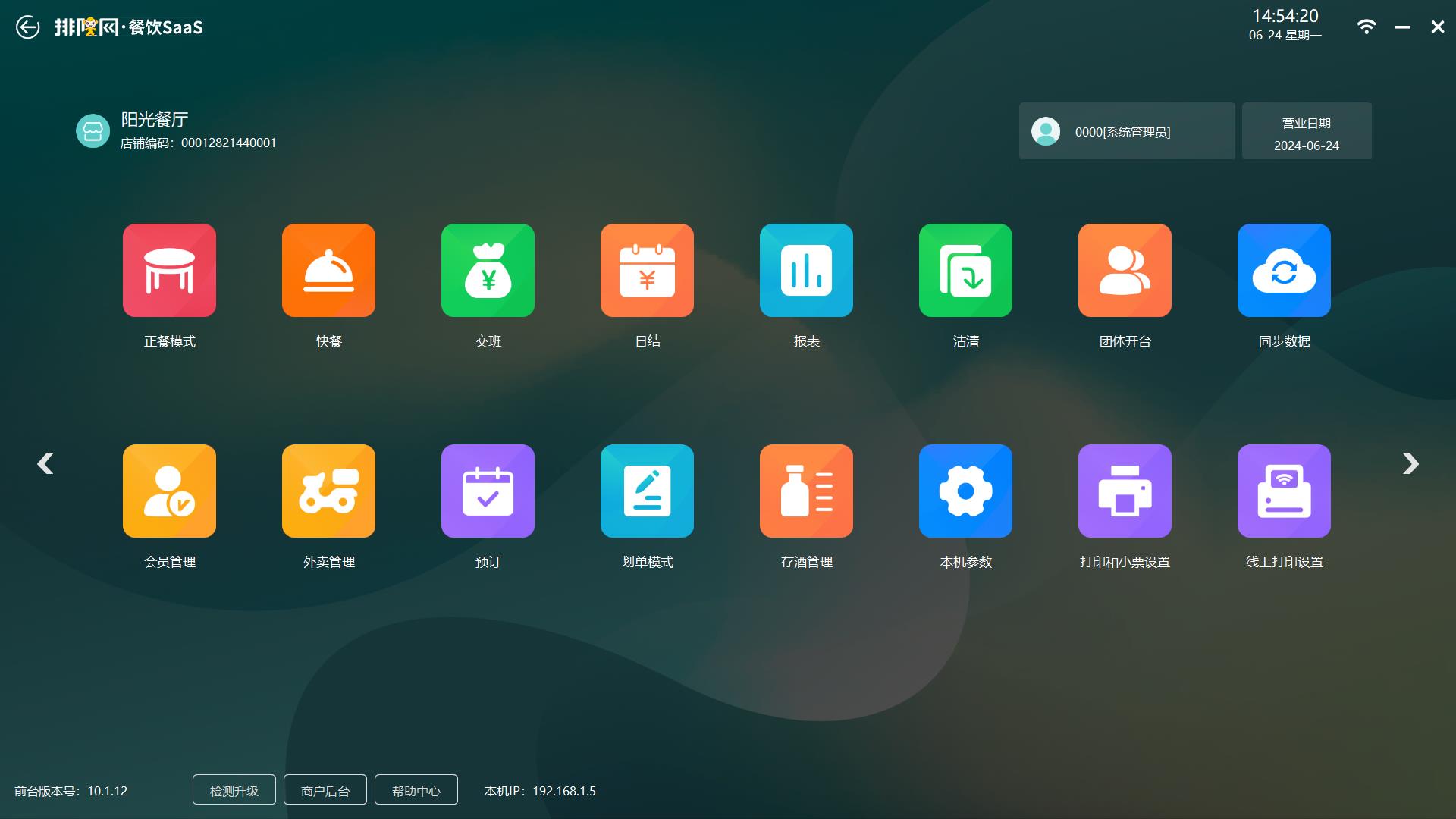Open 存酒管理 wine storage icon
Image resolution: width=1456 pixels, height=819 pixels.
click(x=806, y=491)
